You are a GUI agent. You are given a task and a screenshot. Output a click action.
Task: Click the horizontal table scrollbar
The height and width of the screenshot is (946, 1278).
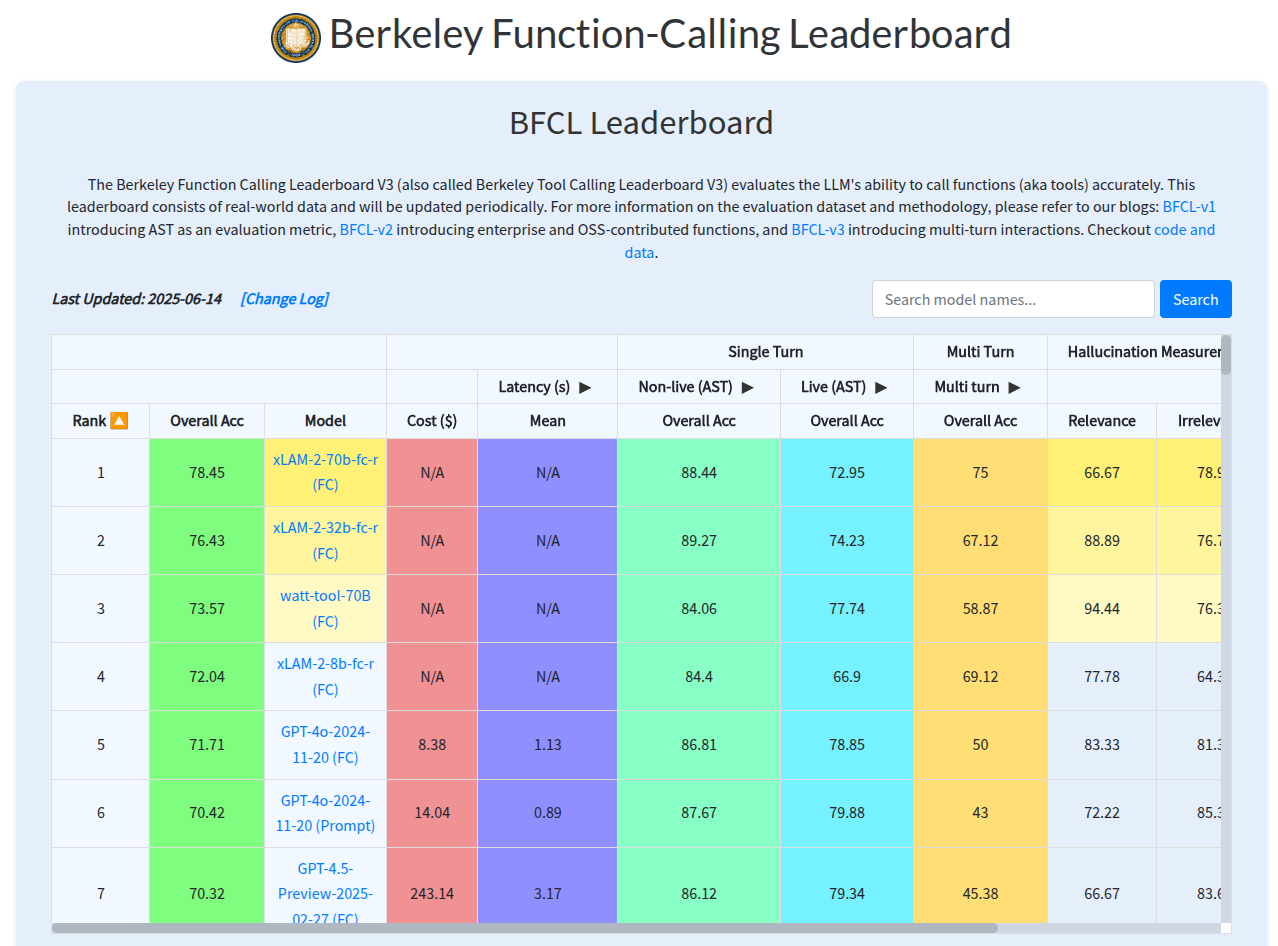click(x=525, y=928)
